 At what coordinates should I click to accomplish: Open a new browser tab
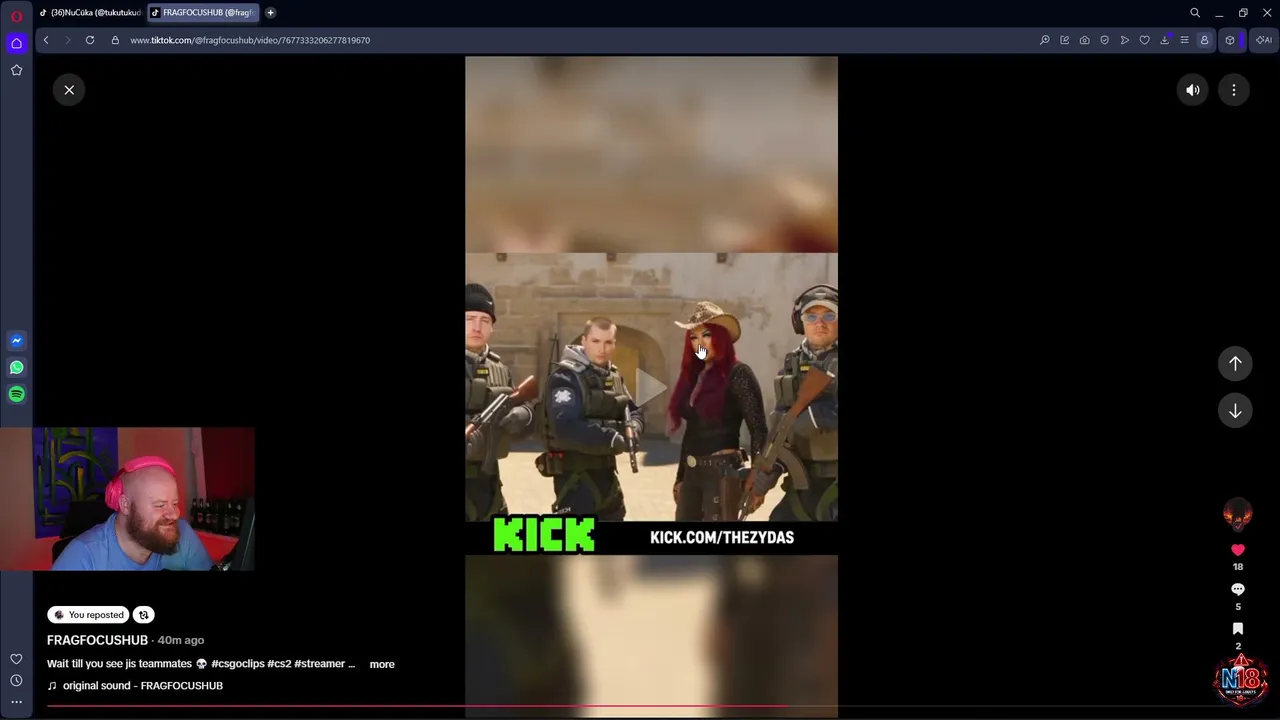point(270,13)
